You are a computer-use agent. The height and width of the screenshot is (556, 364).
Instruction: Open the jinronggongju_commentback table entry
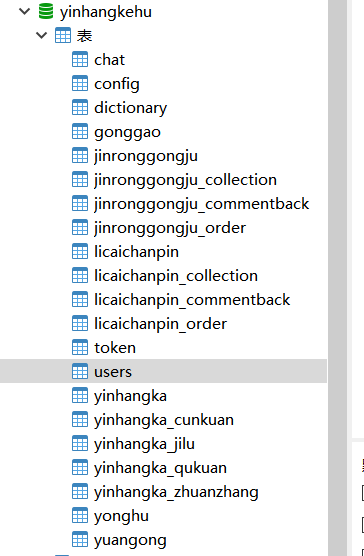click(x=202, y=204)
